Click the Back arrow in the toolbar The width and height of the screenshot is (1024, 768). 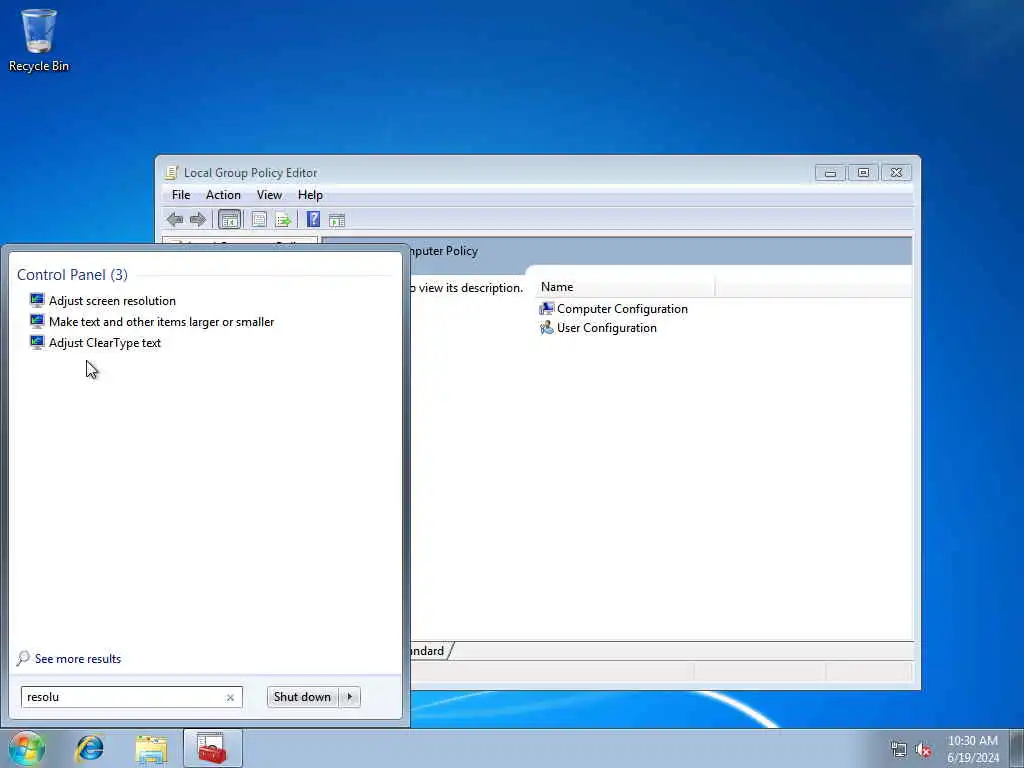pyautogui.click(x=175, y=219)
